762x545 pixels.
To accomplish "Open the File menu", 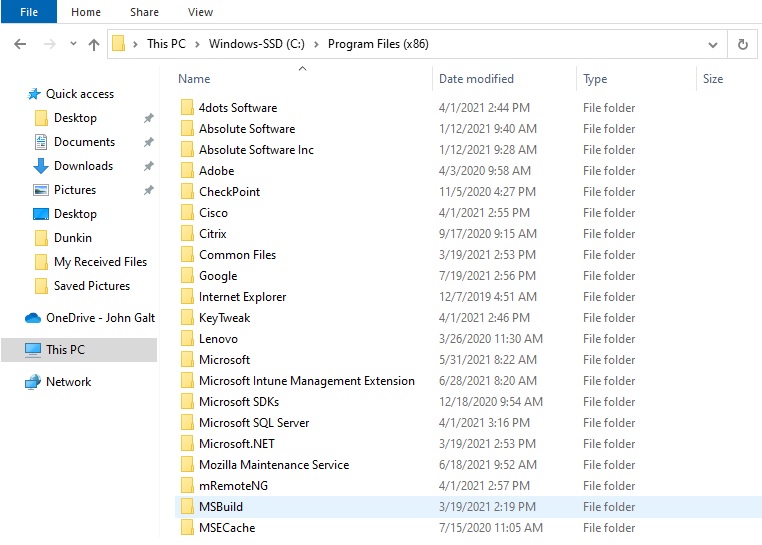I will (x=29, y=12).
